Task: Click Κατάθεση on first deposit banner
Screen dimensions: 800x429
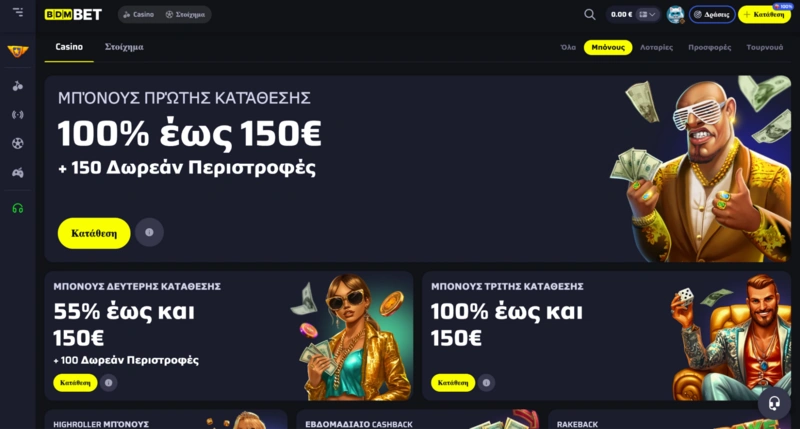Action: 94,233
